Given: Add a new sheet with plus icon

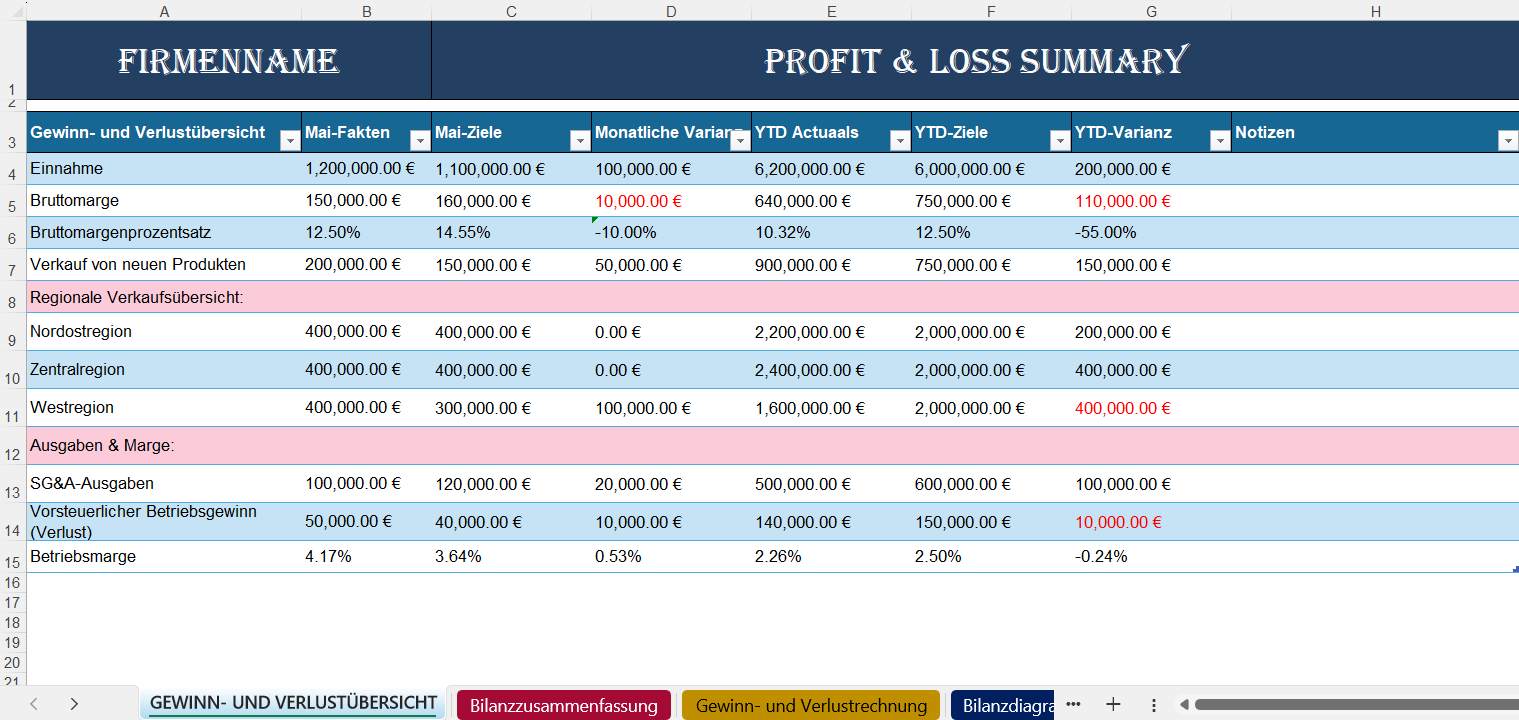Looking at the screenshot, I should (1113, 704).
